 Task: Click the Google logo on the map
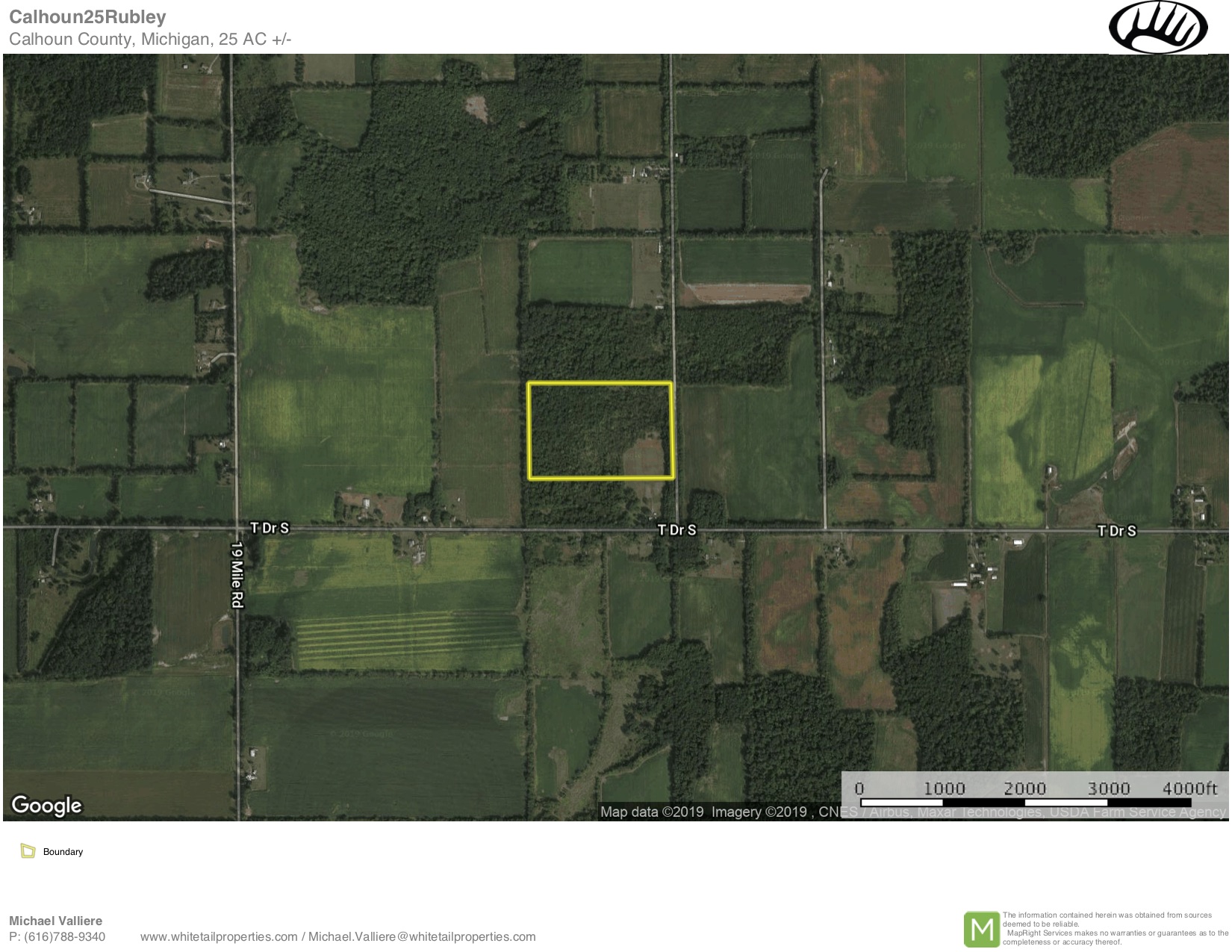(46, 805)
